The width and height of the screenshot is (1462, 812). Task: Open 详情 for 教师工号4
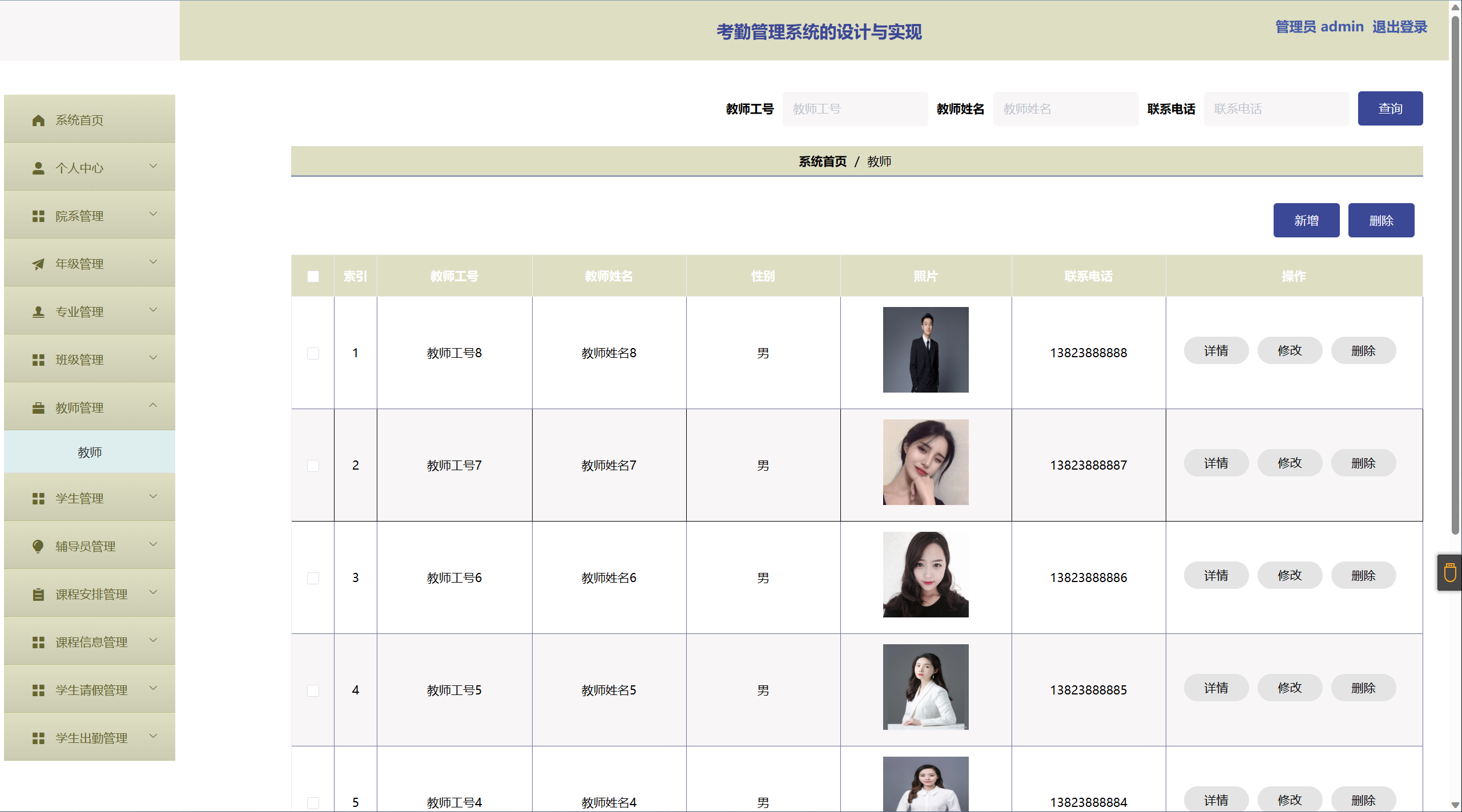(x=1216, y=800)
